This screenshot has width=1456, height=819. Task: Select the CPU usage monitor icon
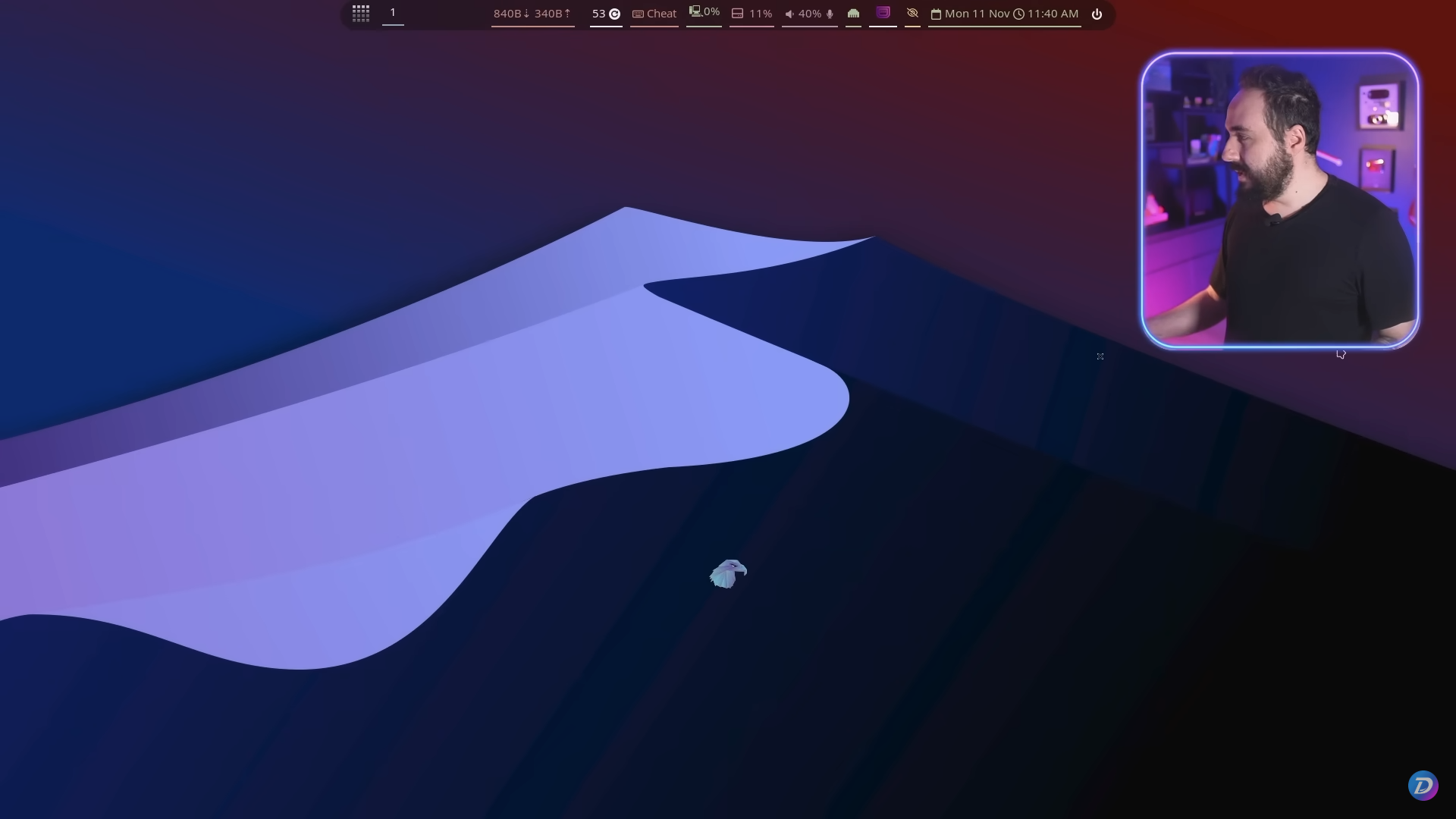pos(695,12)
